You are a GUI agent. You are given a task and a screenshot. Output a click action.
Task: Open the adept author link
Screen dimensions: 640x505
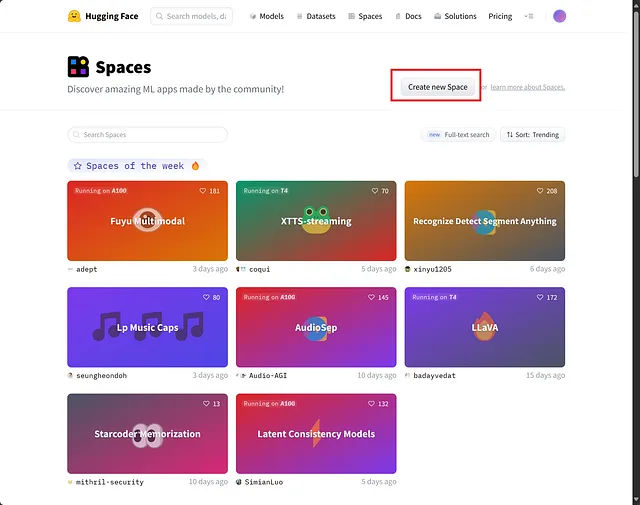tap(87, 269)
